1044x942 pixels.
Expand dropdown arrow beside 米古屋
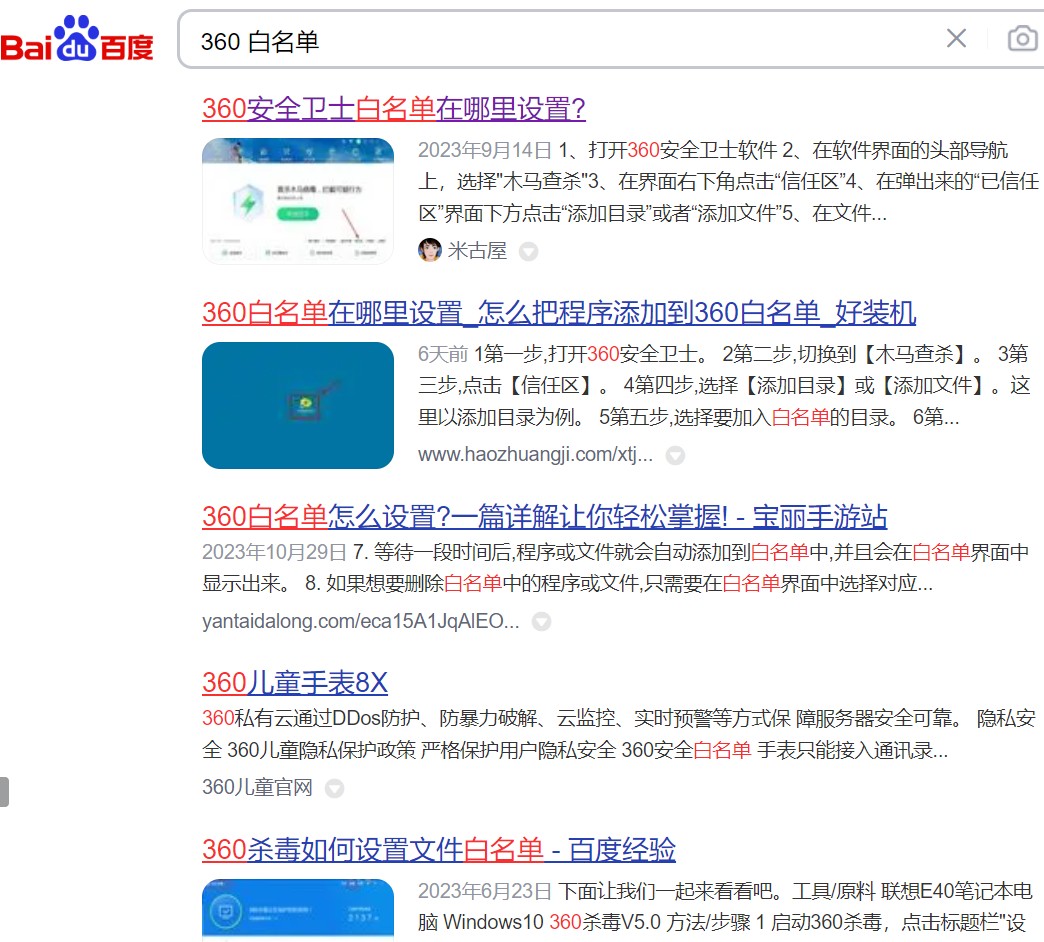pyautogui.click(x=529, y=252)
